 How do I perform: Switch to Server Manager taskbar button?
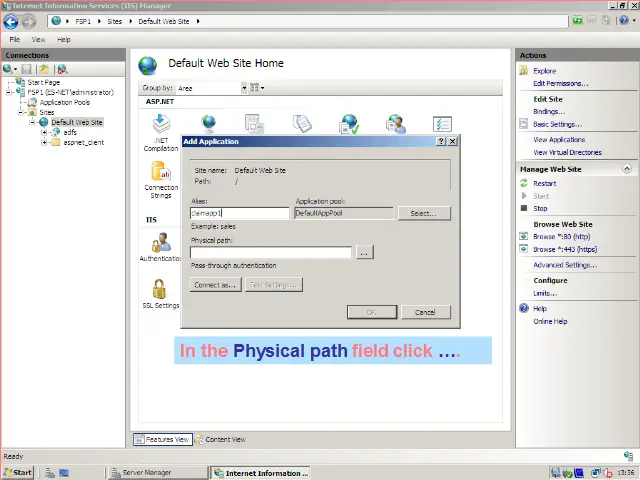click(158, 473)
